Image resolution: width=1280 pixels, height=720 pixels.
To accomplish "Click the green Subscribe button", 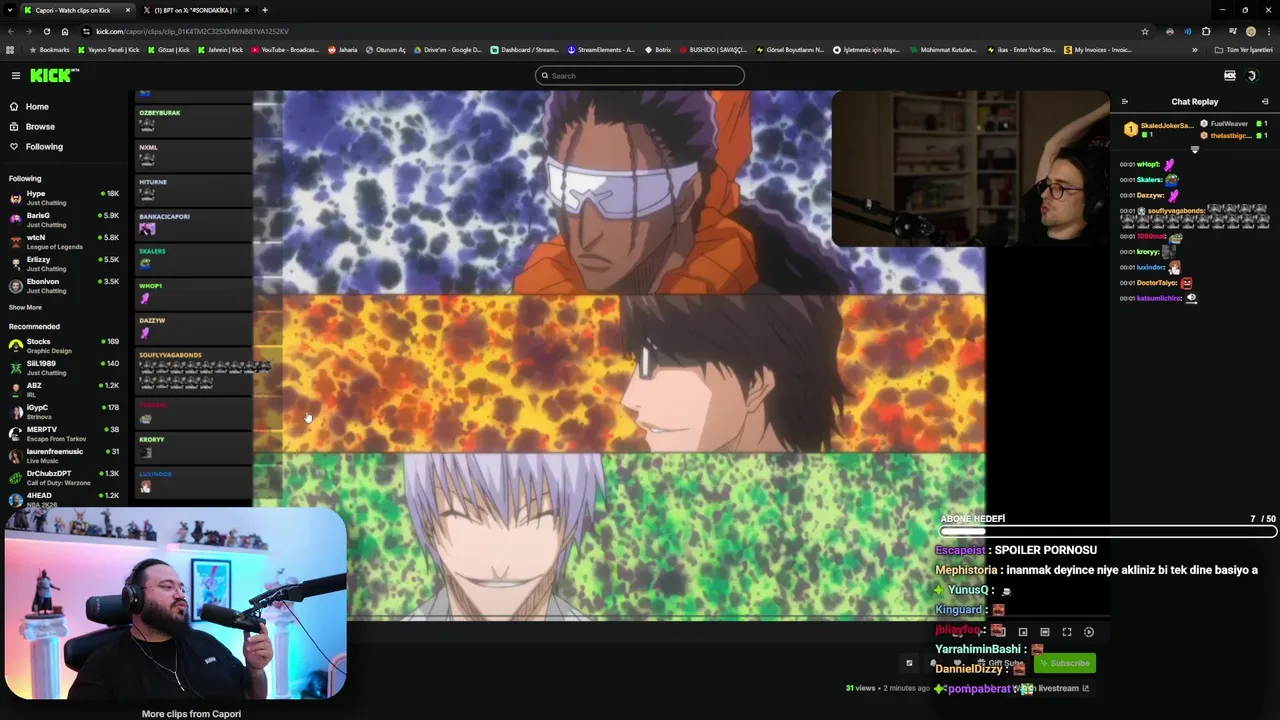I will [1064, 663].
